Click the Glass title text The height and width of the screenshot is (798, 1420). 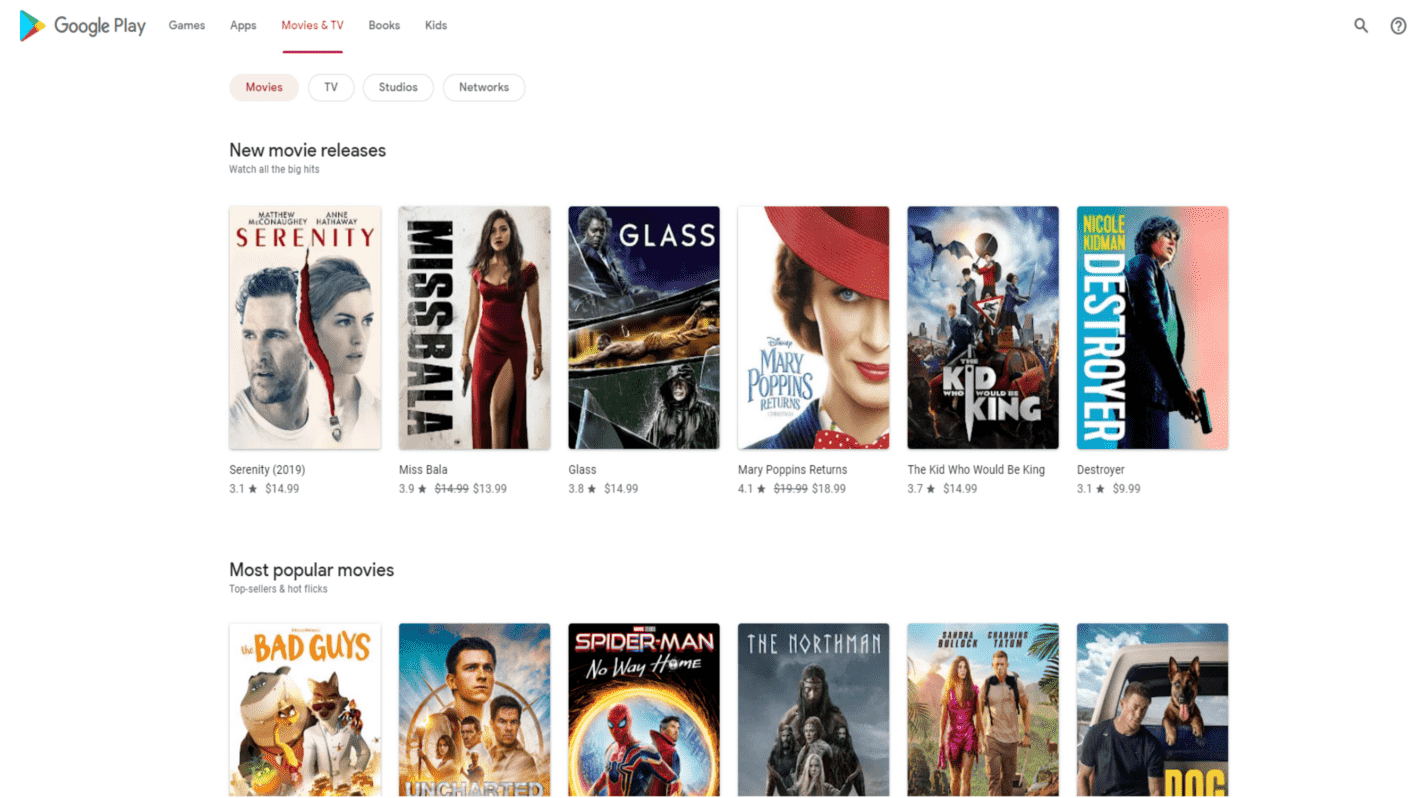point(582,470)
